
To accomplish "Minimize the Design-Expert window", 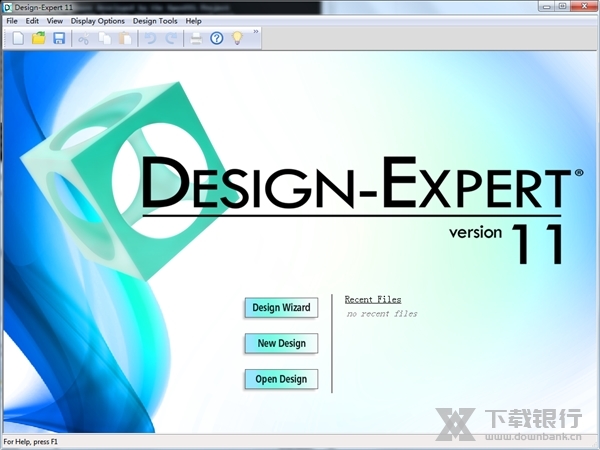I will pyautogui.click(x=546, y=7).
